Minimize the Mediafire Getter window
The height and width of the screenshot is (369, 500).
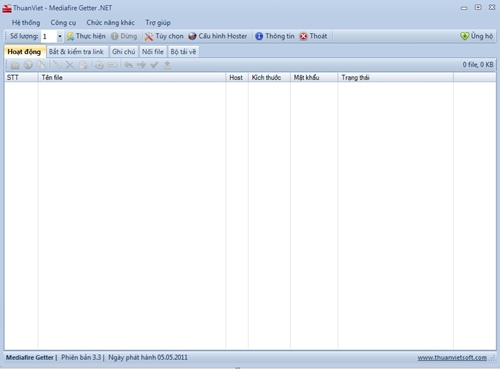464,8
